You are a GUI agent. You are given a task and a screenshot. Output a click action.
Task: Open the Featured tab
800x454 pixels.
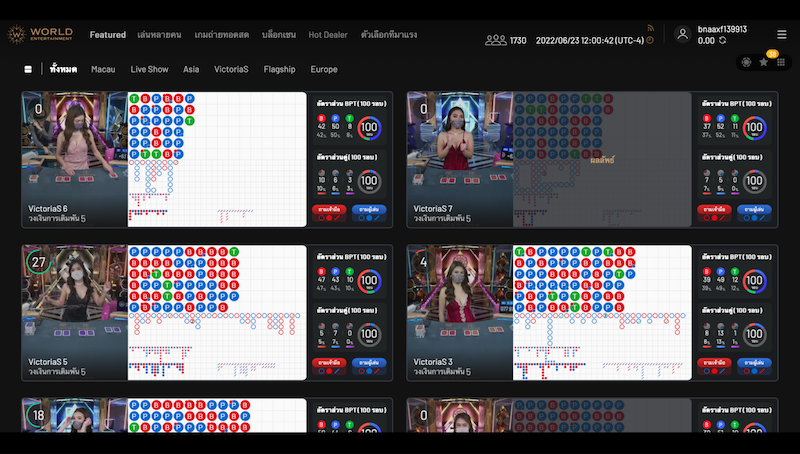(x=108, y=35)
